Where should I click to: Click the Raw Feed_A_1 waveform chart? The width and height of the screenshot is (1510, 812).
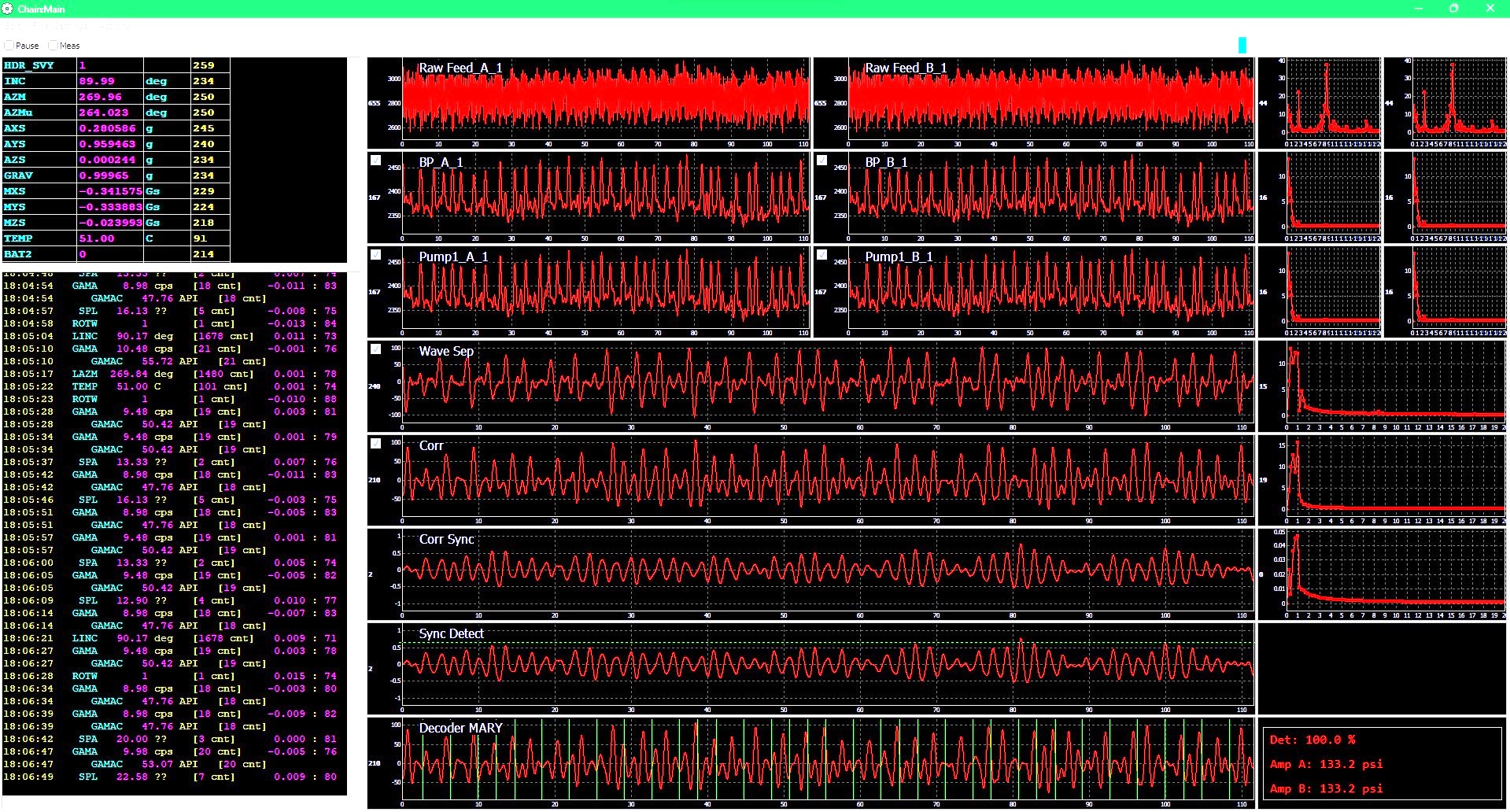point(604,103)
